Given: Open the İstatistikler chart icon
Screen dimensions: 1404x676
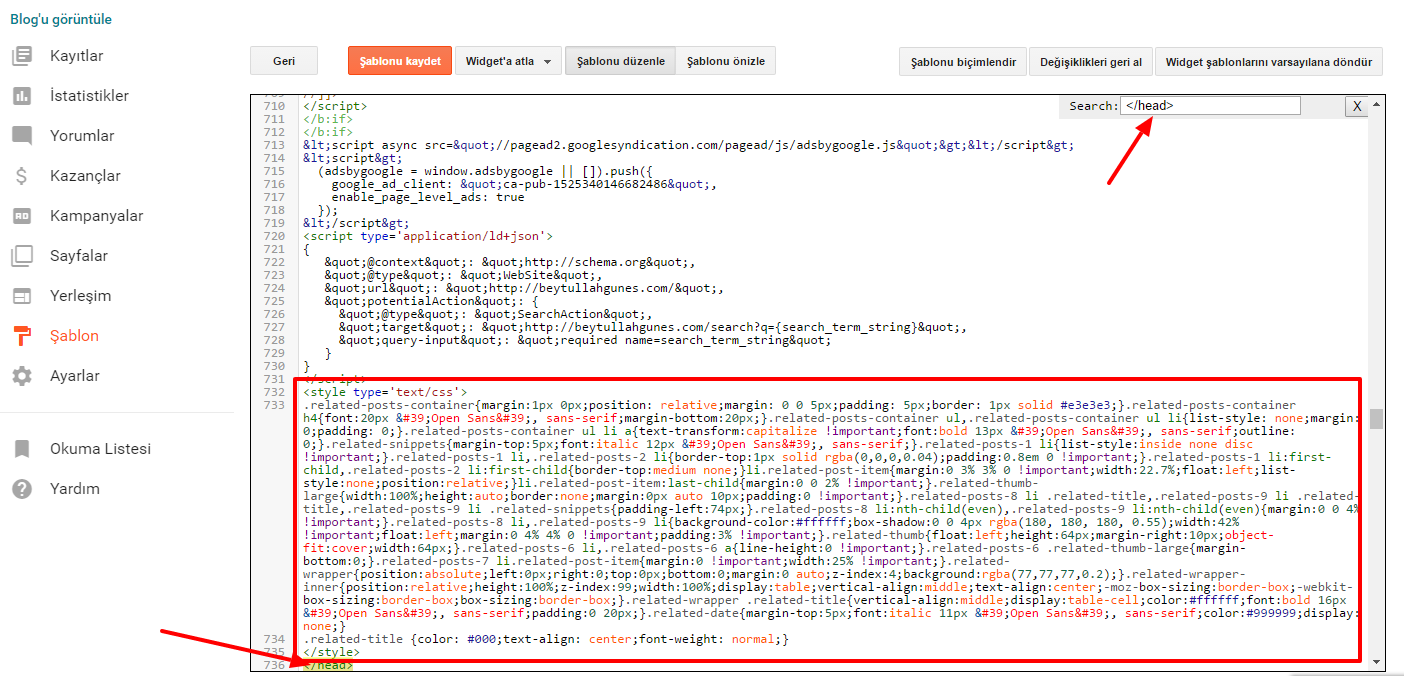Looking at the screenshot, I should pyautogui.click(x=21, y=96).
